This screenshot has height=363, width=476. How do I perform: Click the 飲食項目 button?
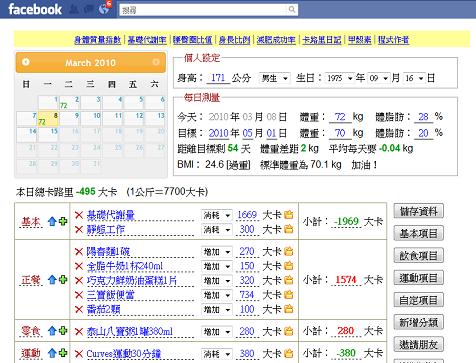click(419, 256)
